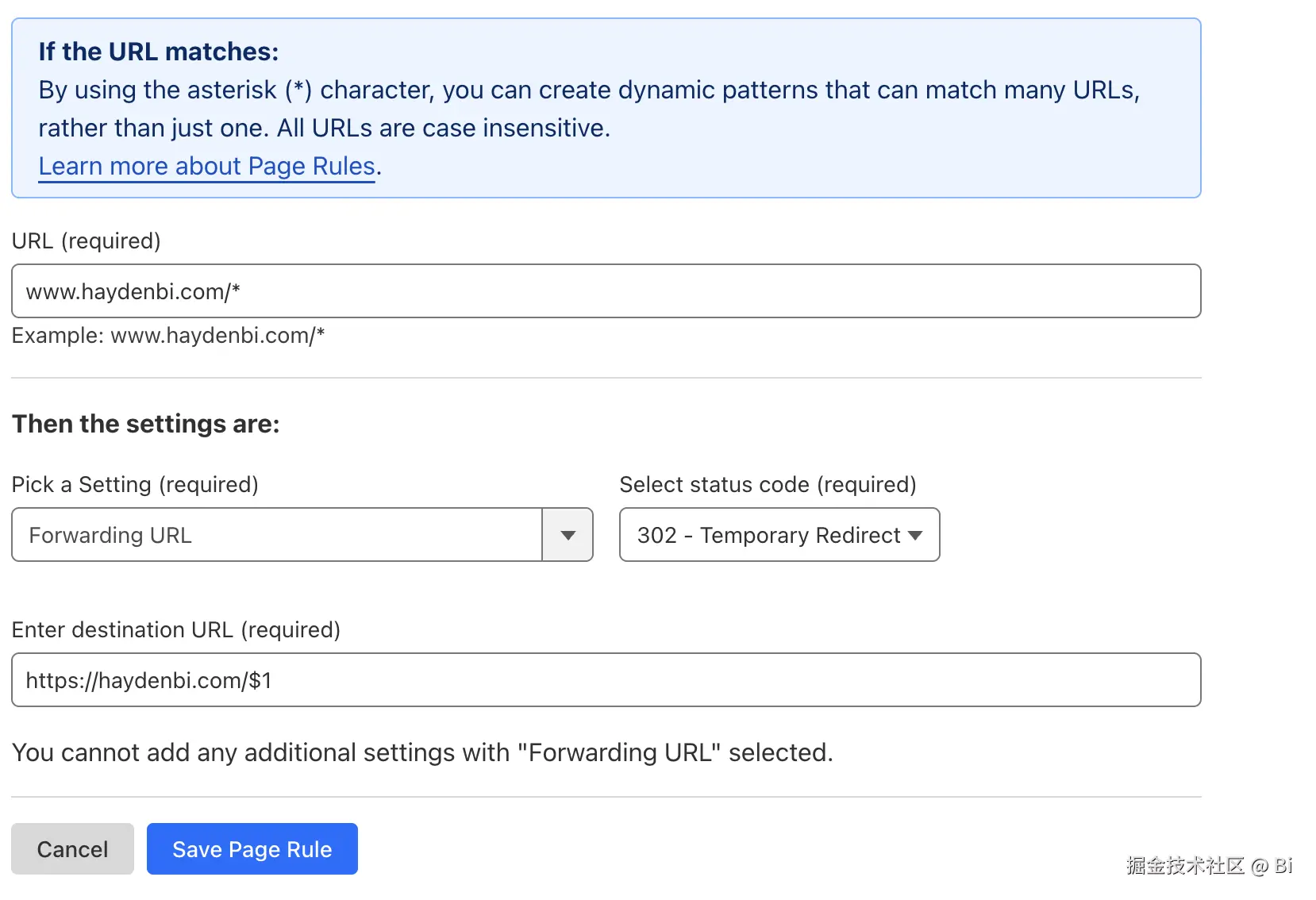Screen dimensions: 1316x900
Task: Open the 302 - Temporary Redirect dropdown
Action: click(x=768, y=535)
